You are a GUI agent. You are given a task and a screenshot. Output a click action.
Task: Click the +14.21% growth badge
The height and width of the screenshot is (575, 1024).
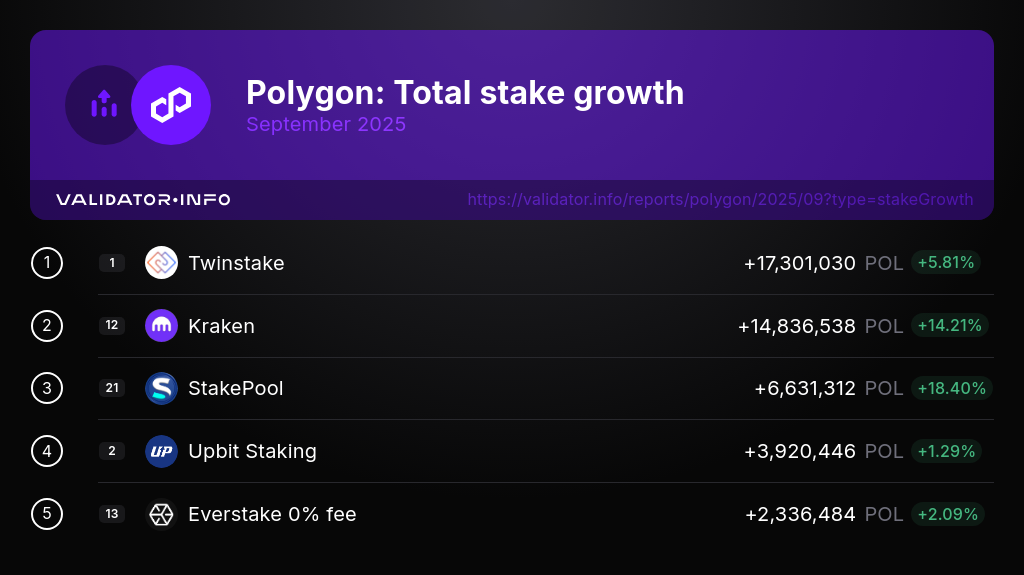click(950, 326)
